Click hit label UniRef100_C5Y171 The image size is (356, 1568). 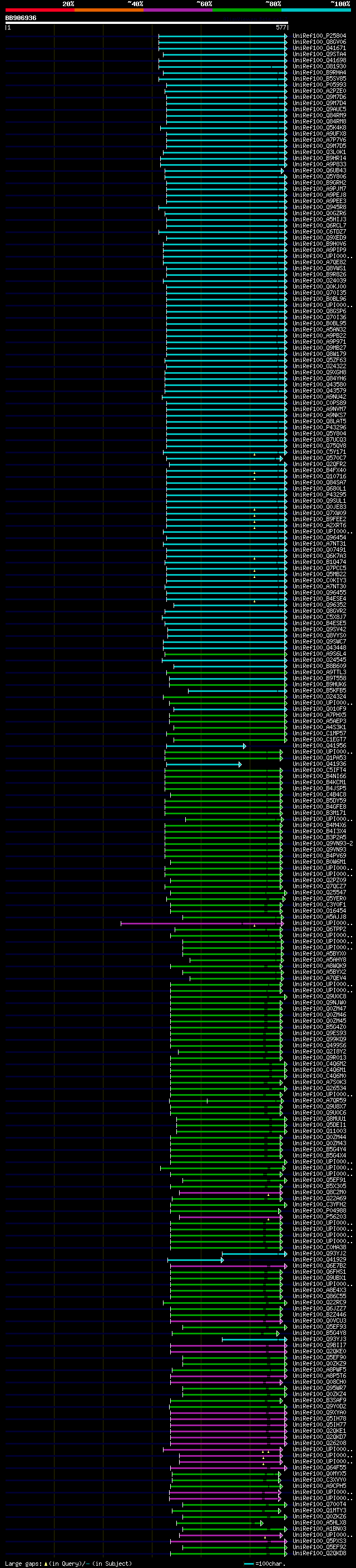pyautogui.click(x=319, y=452)
